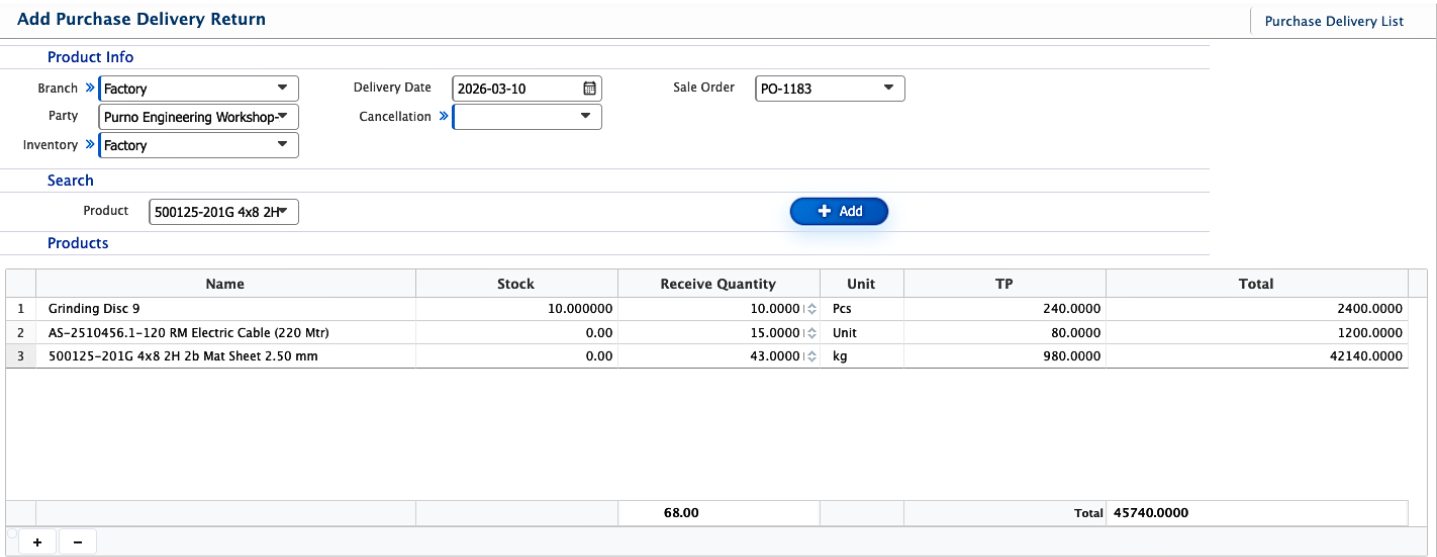This screenshot has width=1437, height=557.
Task: Click the Cancellation double-arrow icon
Action: (x=444, y=117)
